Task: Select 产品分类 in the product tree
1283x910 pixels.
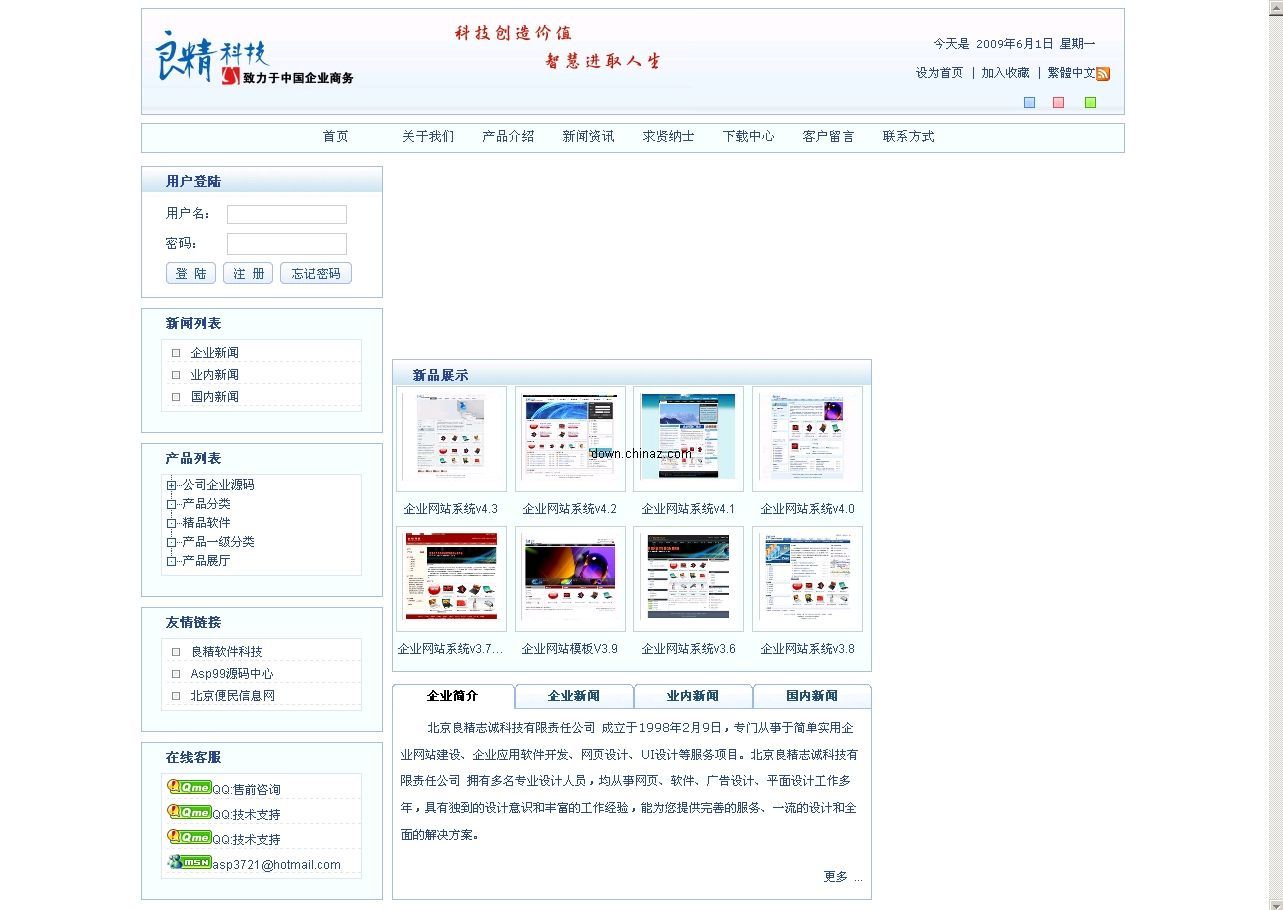Action: pos(206,504)
